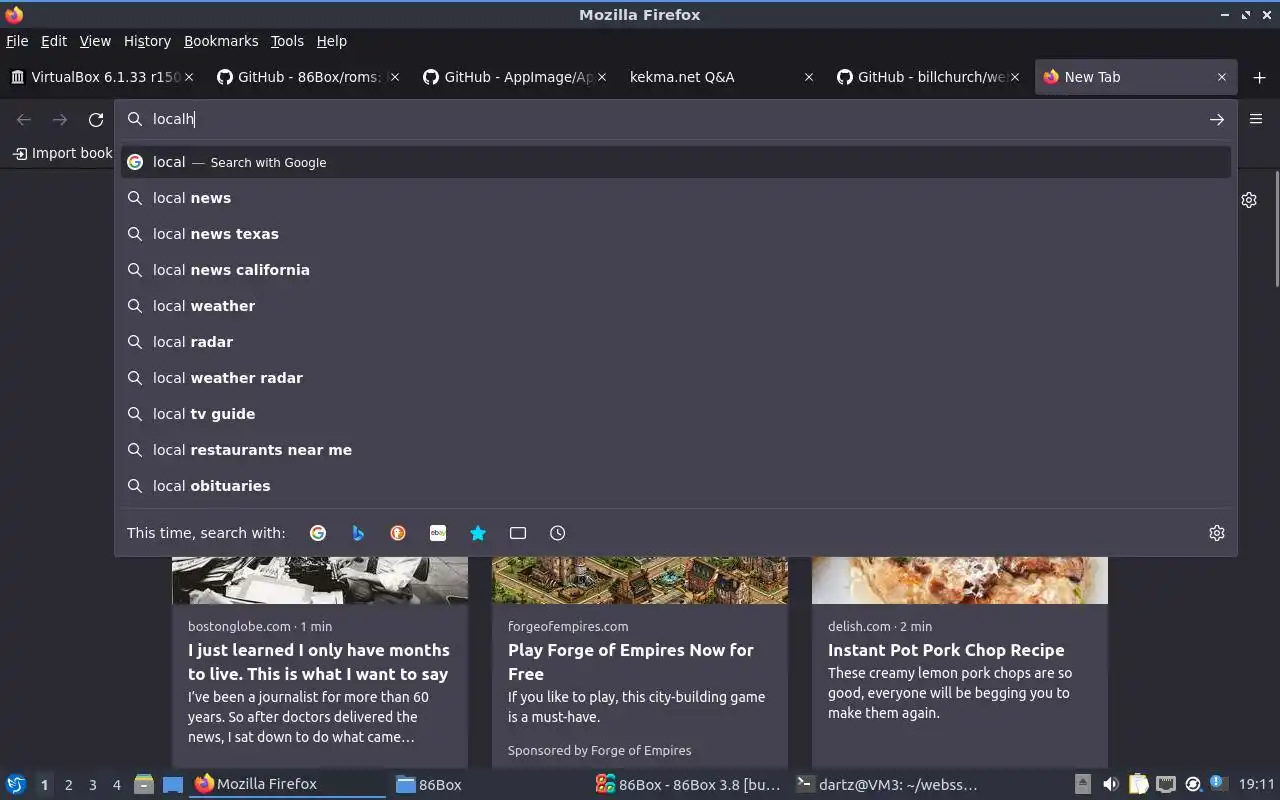This screenshot has width=1280, height=800.
Task: Reload the current page
Action: point(96,119)
